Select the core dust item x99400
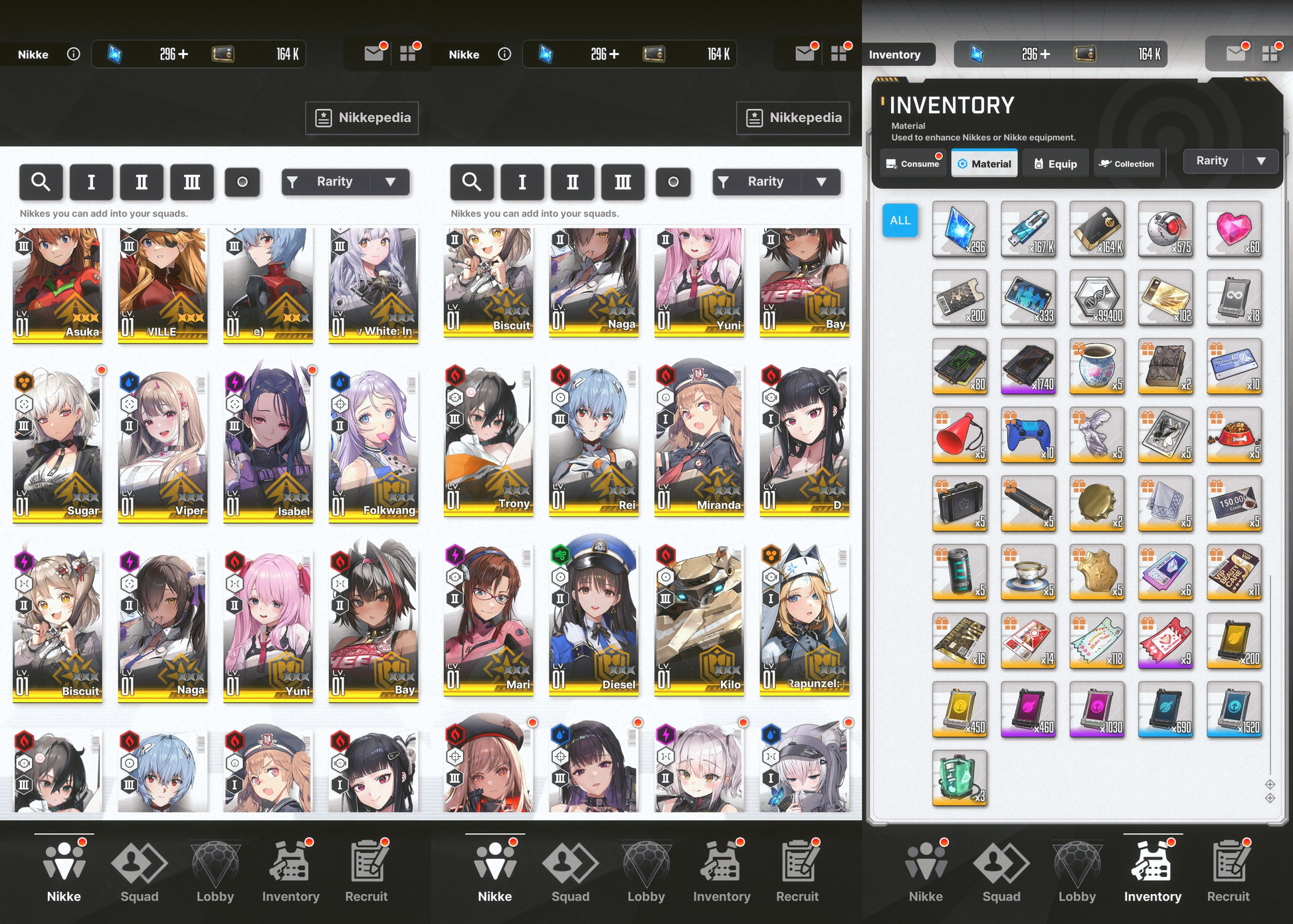Screen dimensions: 1293x924 click(1097, 298)
